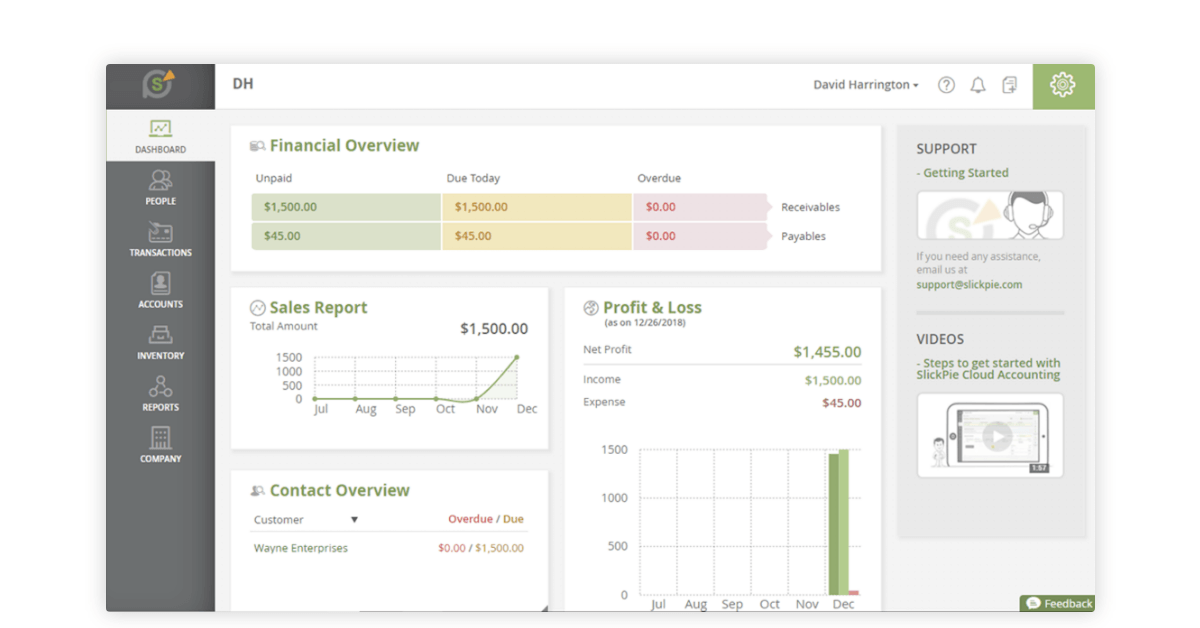Open the Reports section
Screen dimensions: 1200x628
160,394
